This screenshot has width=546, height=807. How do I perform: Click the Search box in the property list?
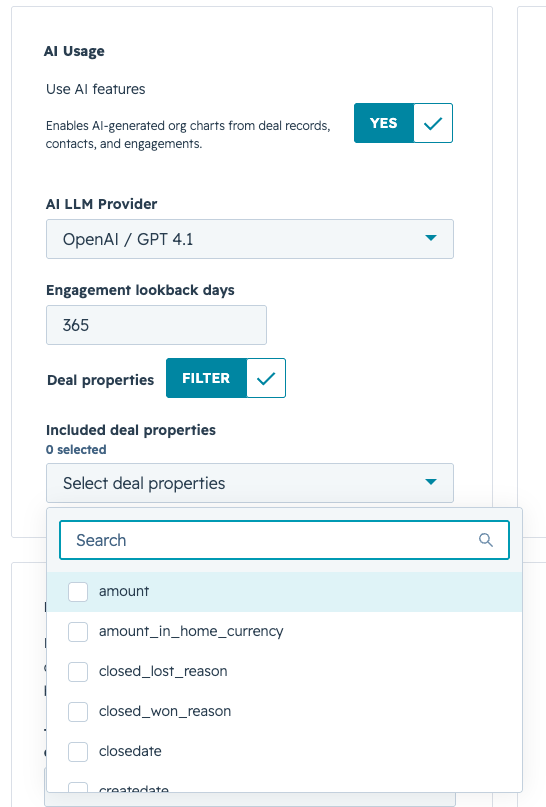tap(284, 540)
